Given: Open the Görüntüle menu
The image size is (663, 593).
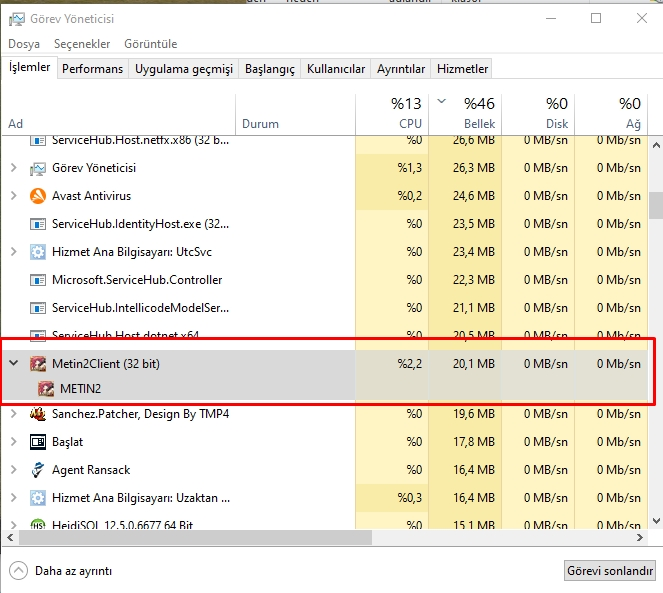Looking at the screenshot, I should tap(151, 44).
